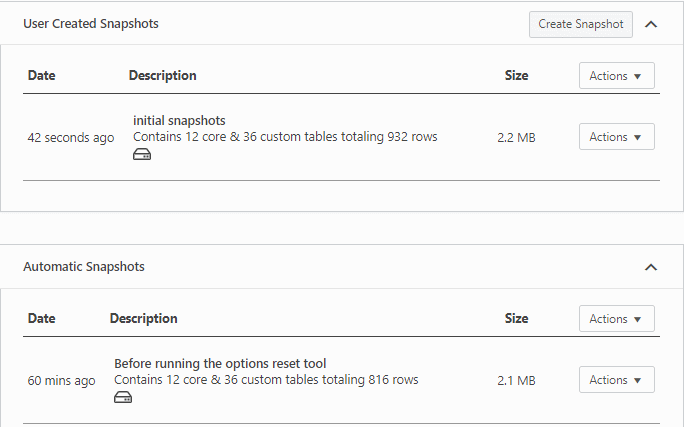Click the Automatic Snapshots panel heading
Viewport: 684px width, 427px height.
coord(83,267)
